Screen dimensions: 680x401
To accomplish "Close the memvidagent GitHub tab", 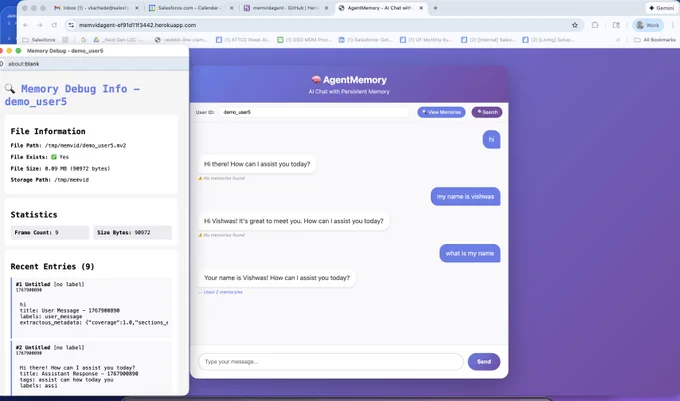I will pyautogui.click(x=327, y=8).
